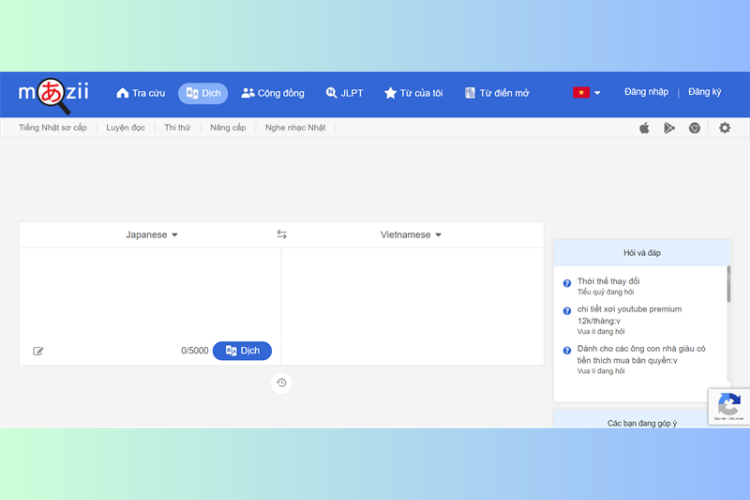Viewport: 750px width, 500px height.
Task: Click the Hỏi và đáp scrollbar
Action: point(728,284)
